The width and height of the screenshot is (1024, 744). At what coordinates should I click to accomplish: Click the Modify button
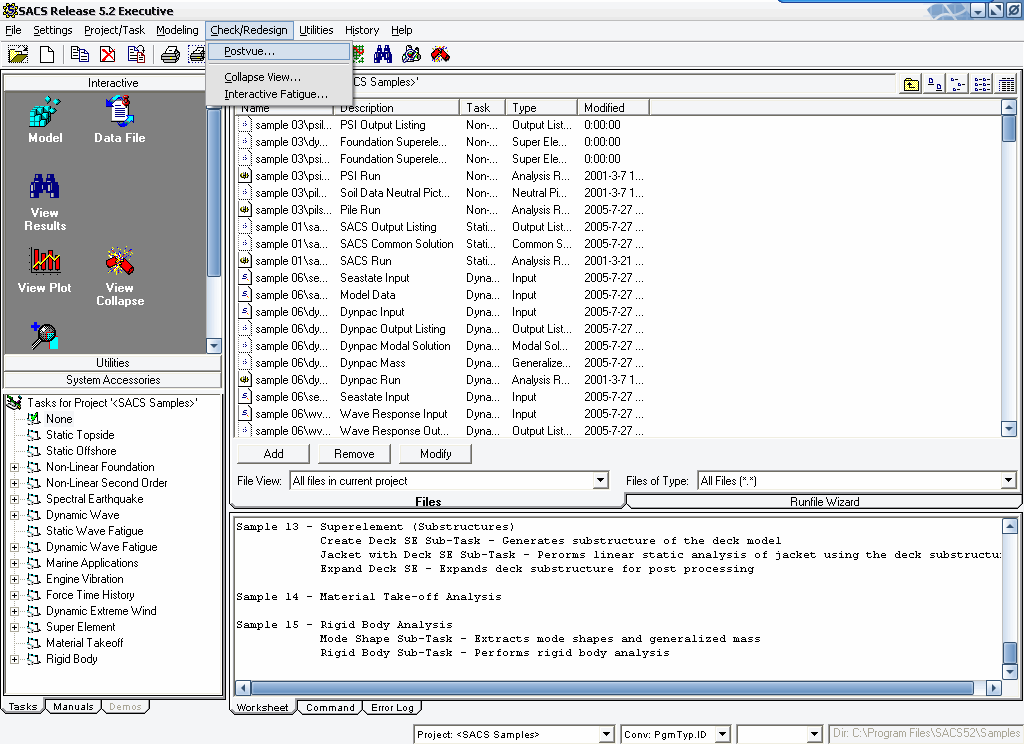click(x=436, y=453)
